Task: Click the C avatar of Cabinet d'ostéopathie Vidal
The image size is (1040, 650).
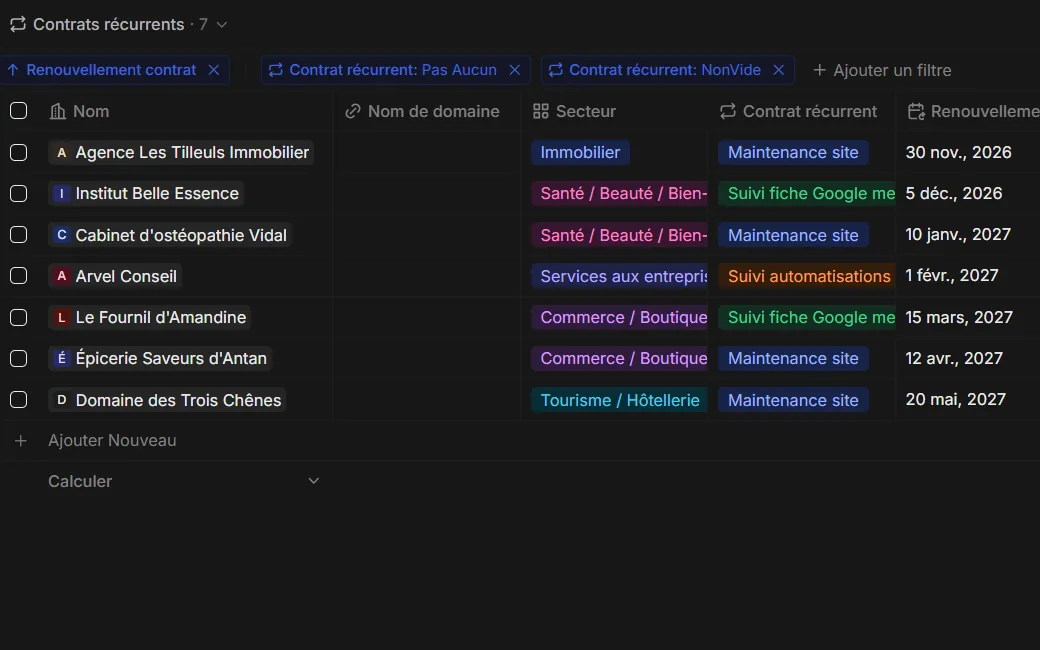Action: [62, 235]
